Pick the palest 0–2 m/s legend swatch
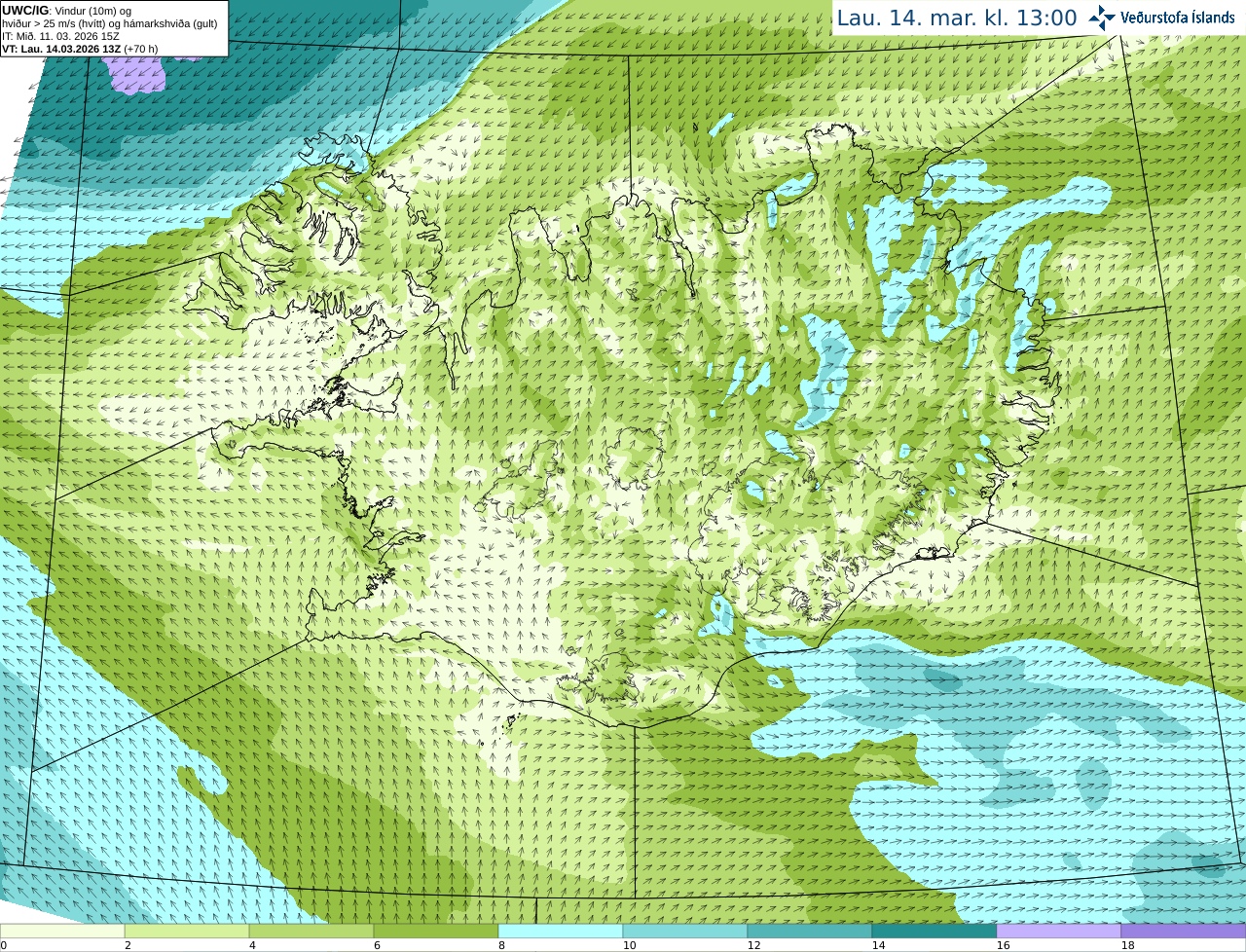1246x952 pixels. click(62, 932)
